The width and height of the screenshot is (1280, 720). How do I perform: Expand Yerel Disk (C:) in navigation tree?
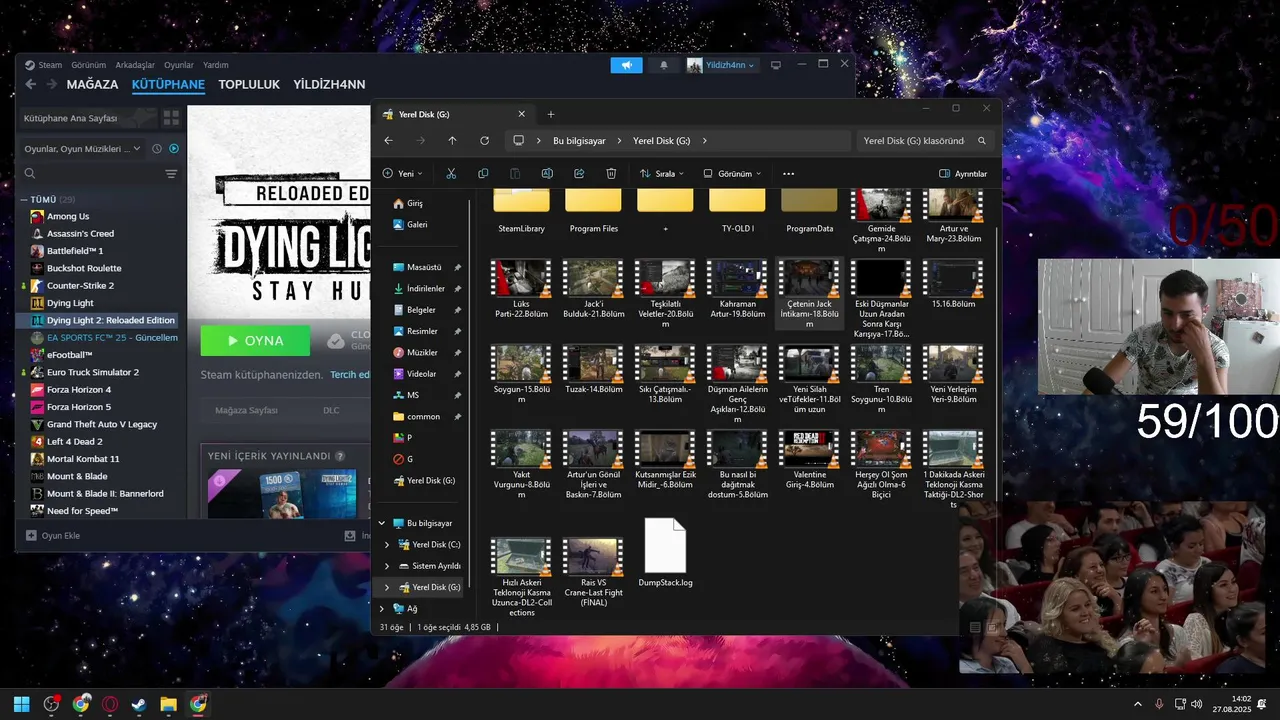[387, 545]
